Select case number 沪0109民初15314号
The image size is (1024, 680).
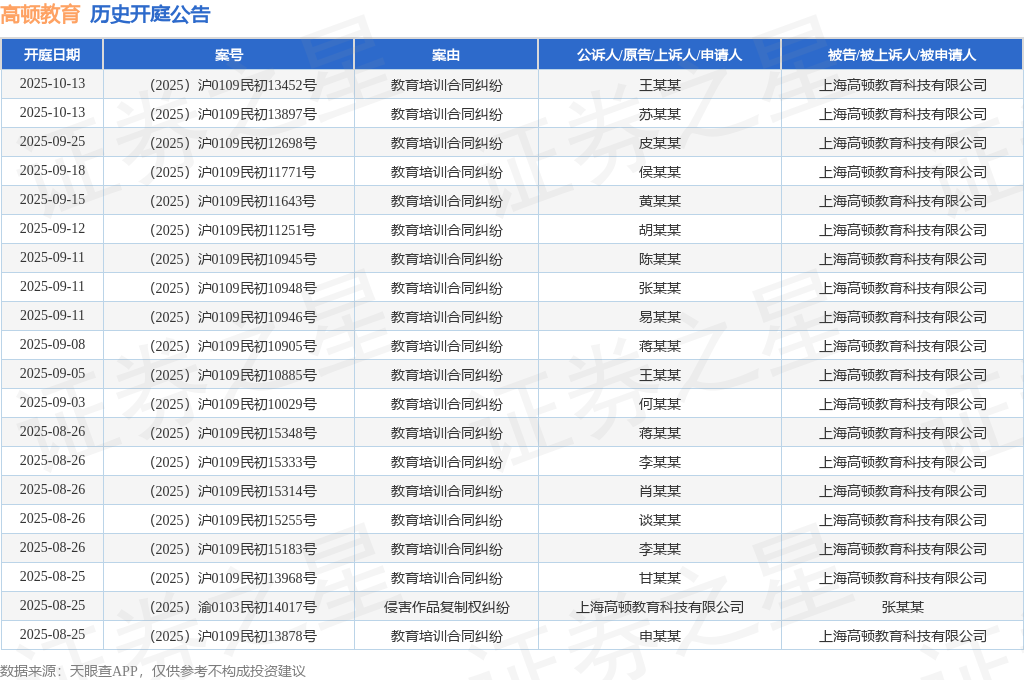(x=257, y=491)
